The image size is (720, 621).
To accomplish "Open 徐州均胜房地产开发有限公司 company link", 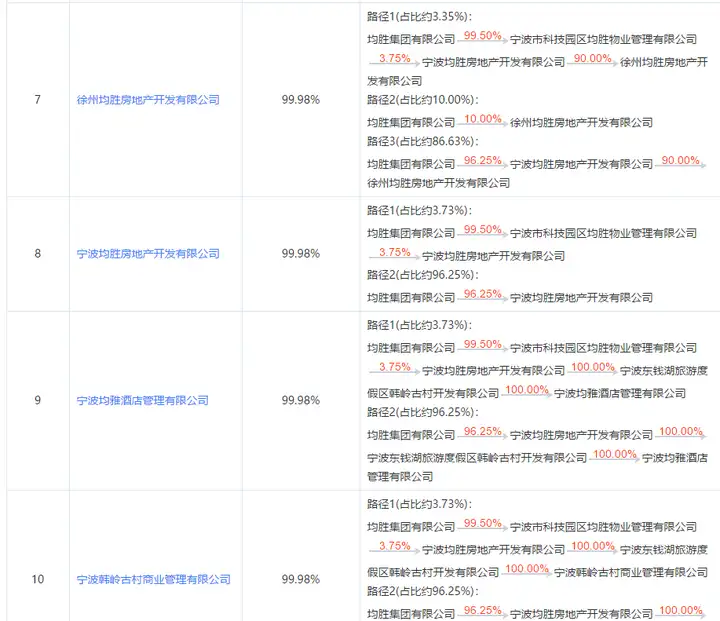I will [148, 100].
